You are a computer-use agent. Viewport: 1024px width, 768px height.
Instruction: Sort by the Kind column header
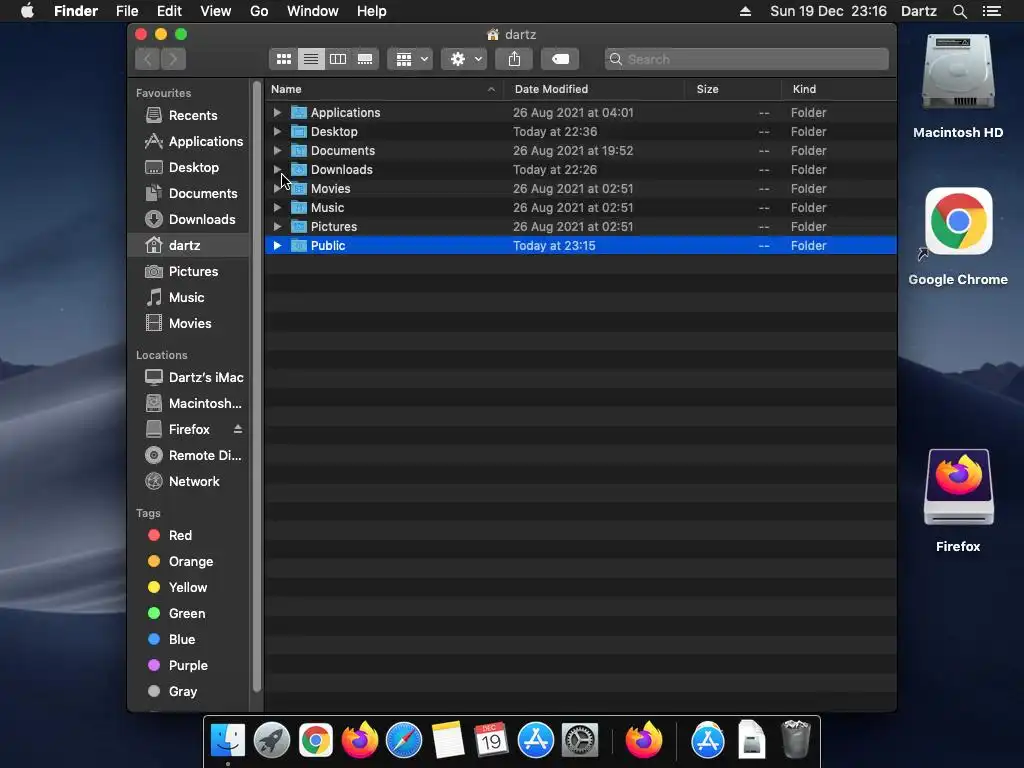pyautogui.click(x=839, y=89)
